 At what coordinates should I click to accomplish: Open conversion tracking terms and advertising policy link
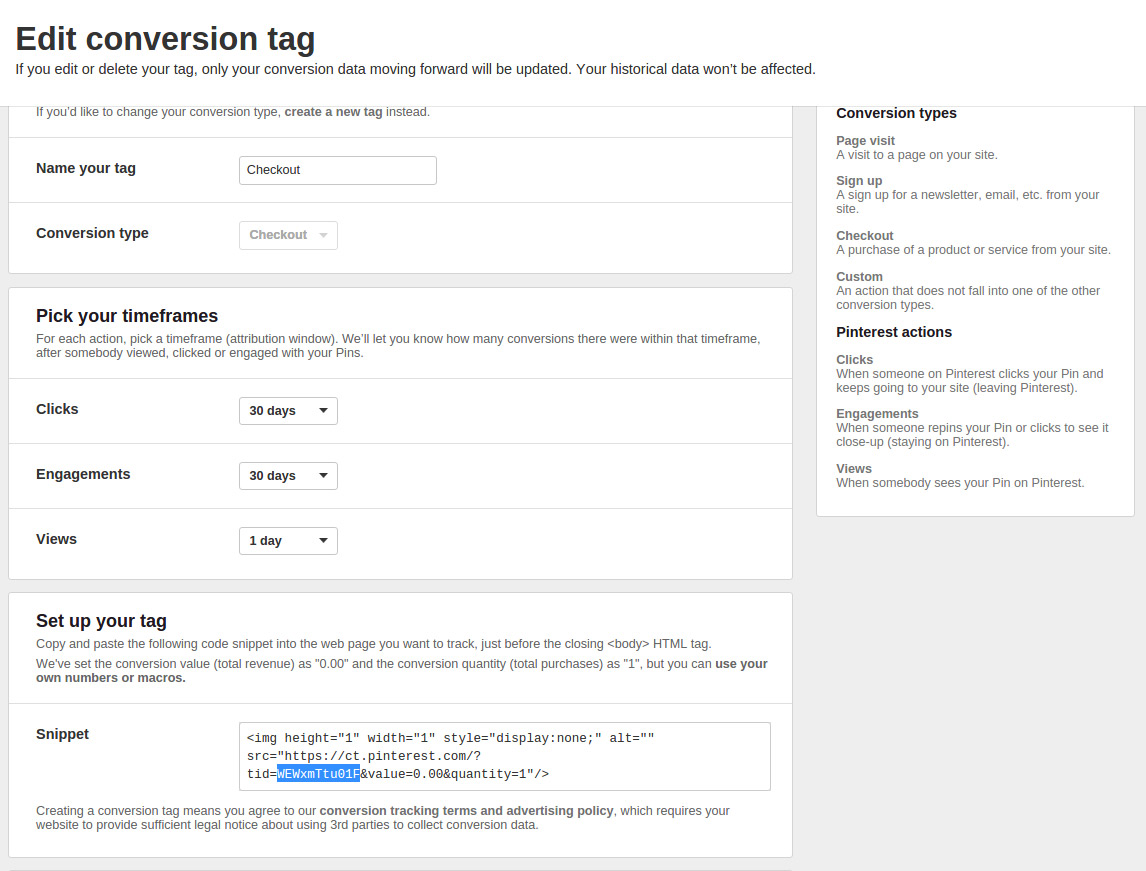pyautogui.click(x=466, y=810)
